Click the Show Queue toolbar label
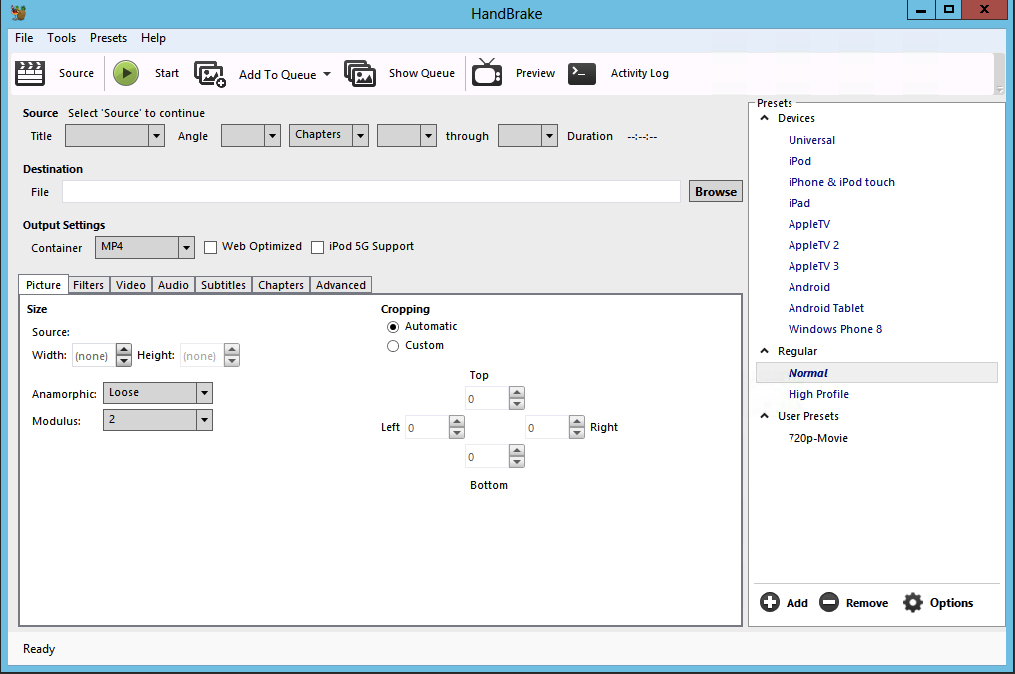This screenshot has height=674, width=1015. (x=422, y=73)
